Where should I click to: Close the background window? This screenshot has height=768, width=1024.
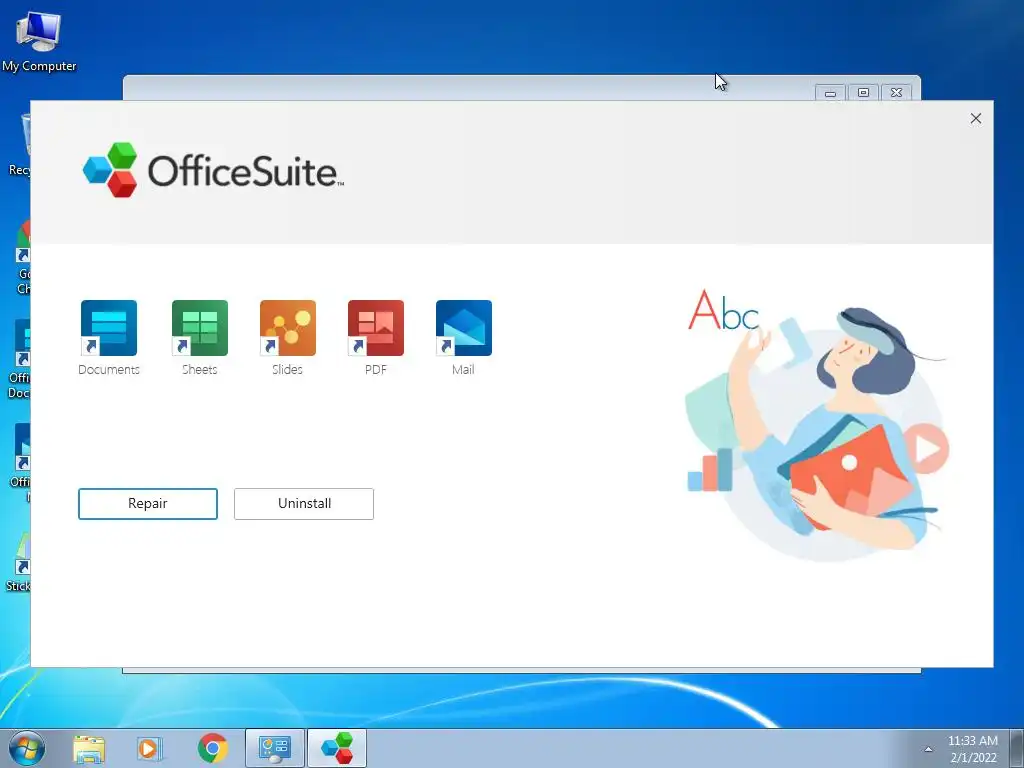click(897, 93)
